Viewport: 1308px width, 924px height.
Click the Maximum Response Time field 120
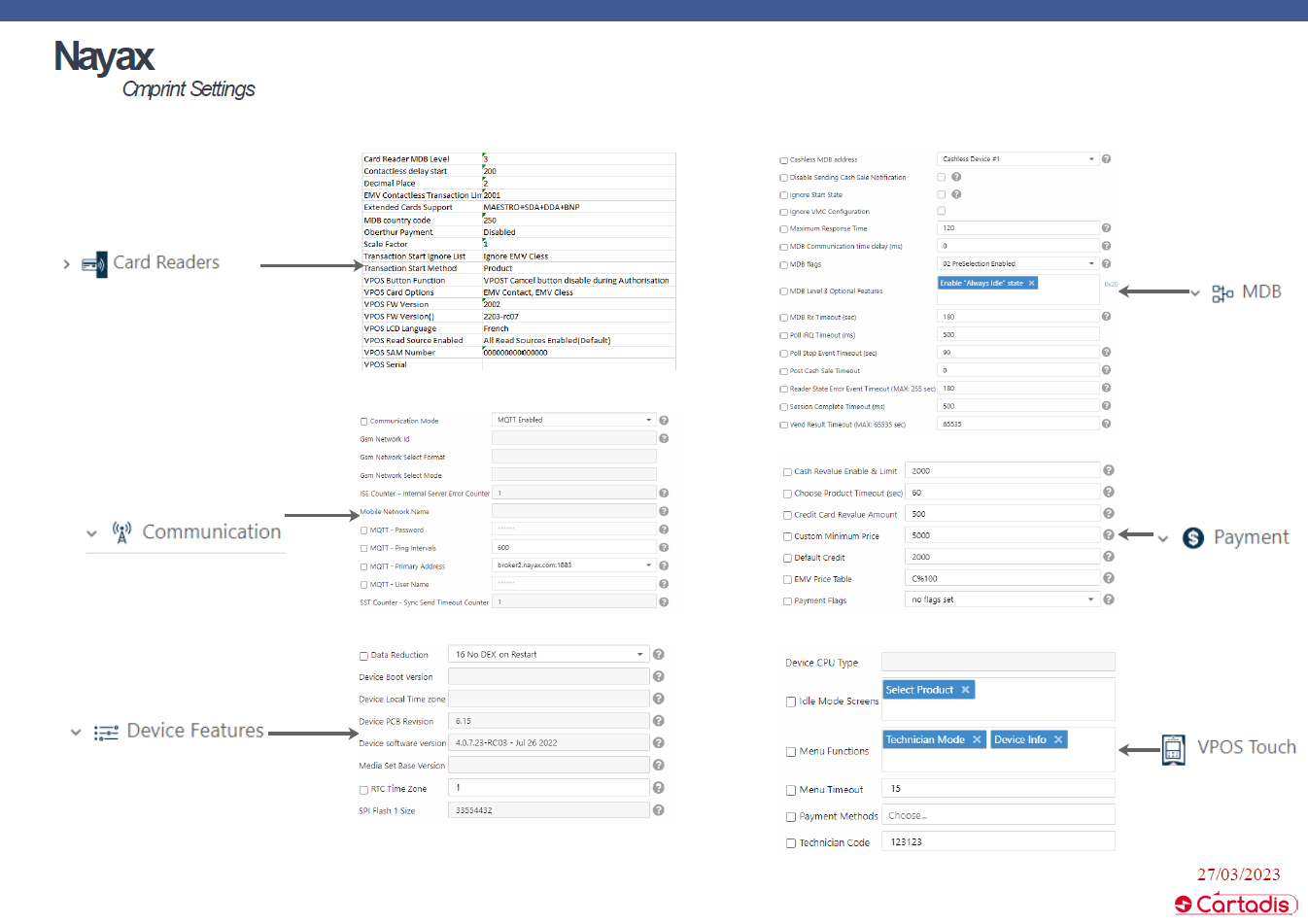(1017, 227)
